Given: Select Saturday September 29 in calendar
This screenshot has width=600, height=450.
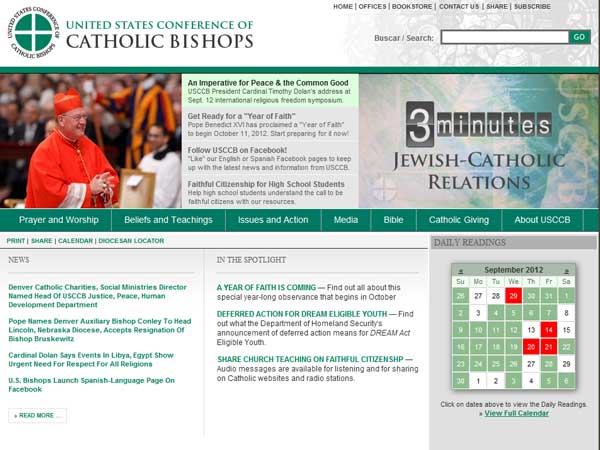Looking at the screenshot, I should tap(566, 364).
